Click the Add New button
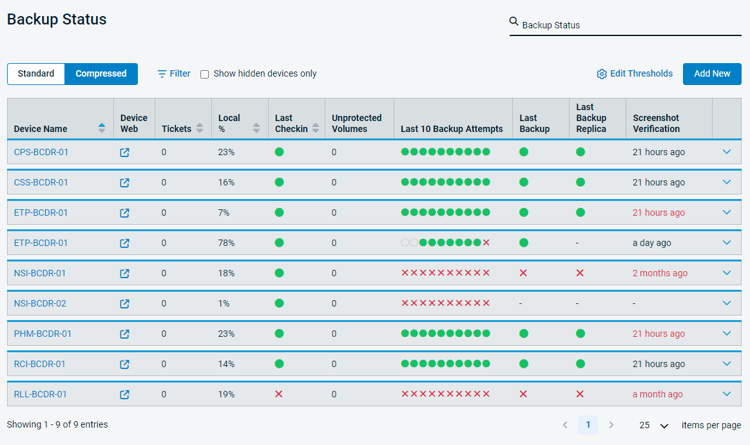 point(712,74)
